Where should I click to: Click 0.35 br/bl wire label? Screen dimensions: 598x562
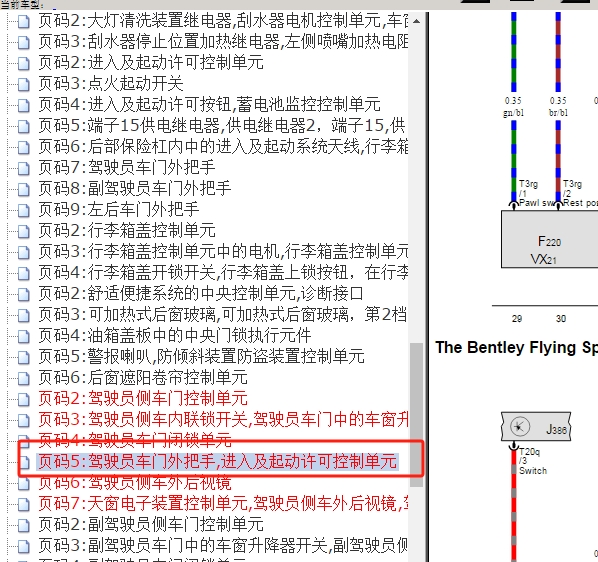click(558, 106)
